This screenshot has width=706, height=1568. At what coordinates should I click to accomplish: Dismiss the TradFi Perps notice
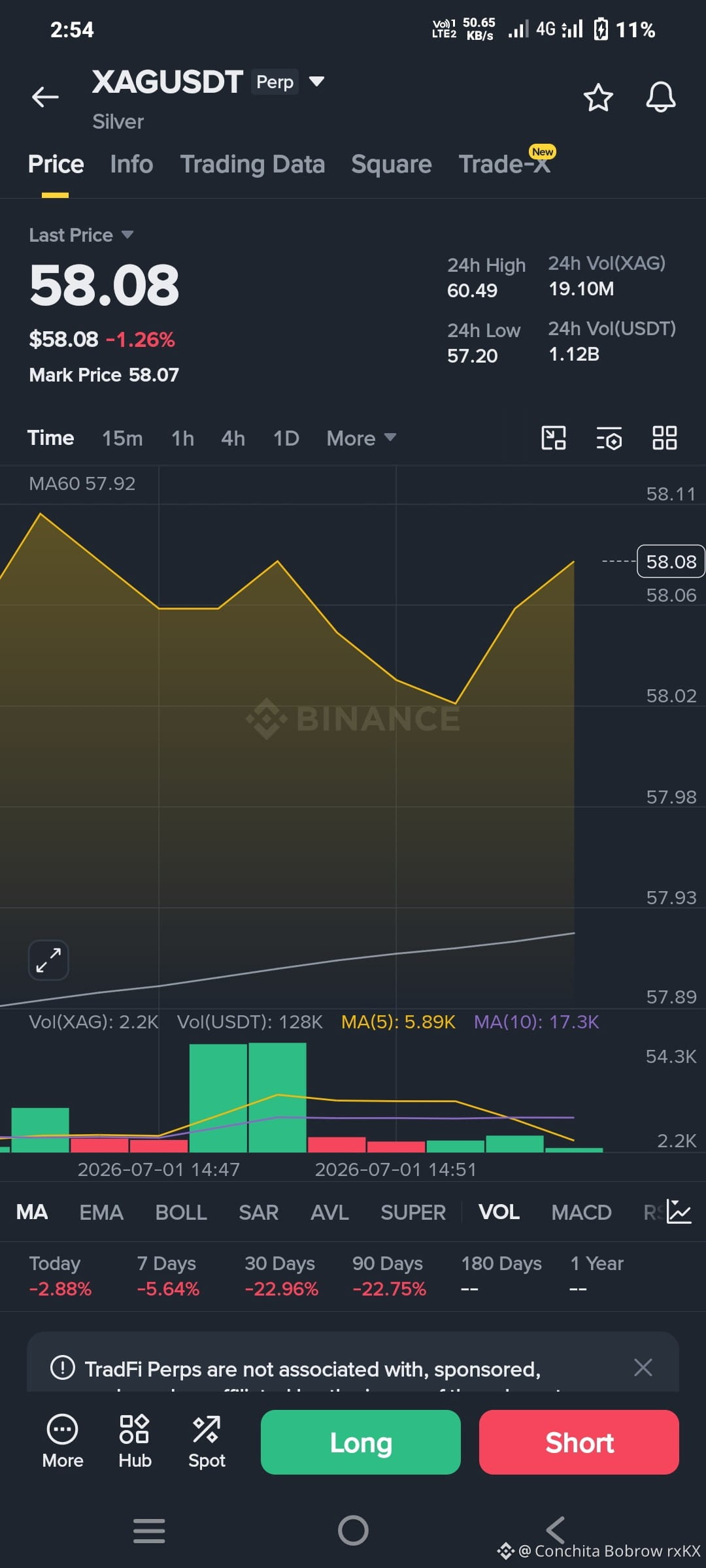coord(643,1367)
